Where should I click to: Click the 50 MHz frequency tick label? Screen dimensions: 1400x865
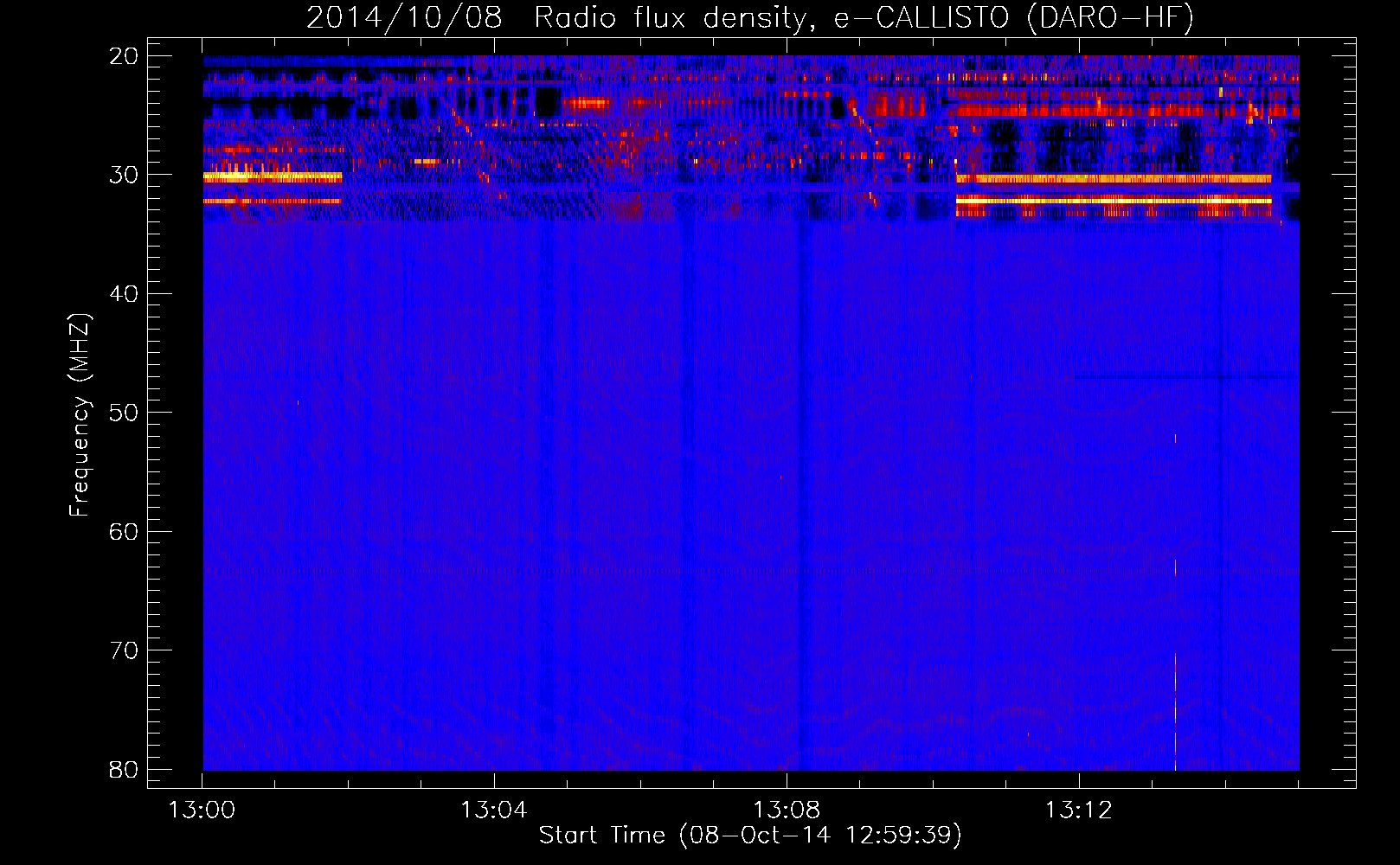(x=125, y=413)
